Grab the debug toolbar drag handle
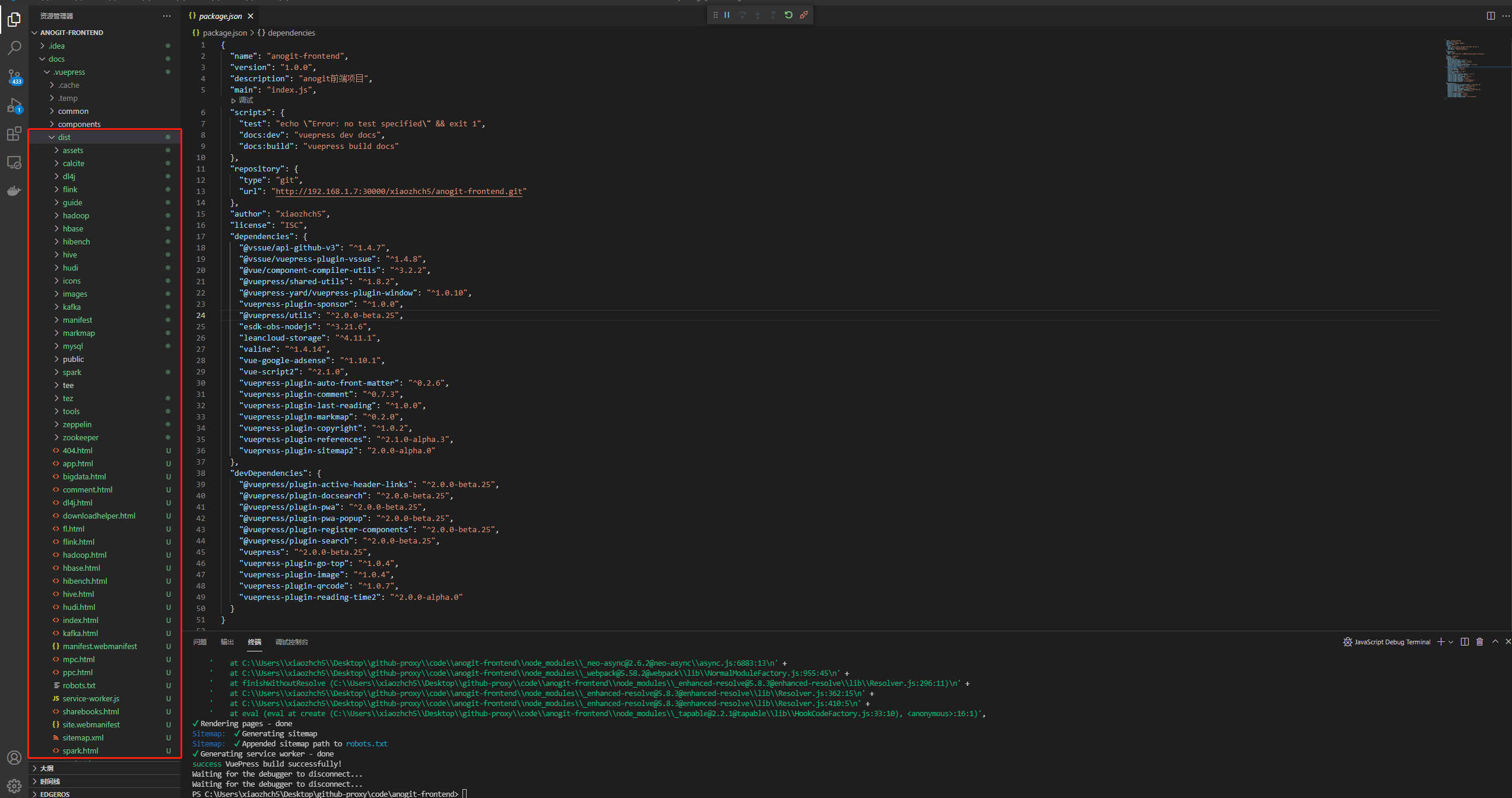Image resolution: width=1512 pixels, height=798 pixels. click(x=715, y=15)
